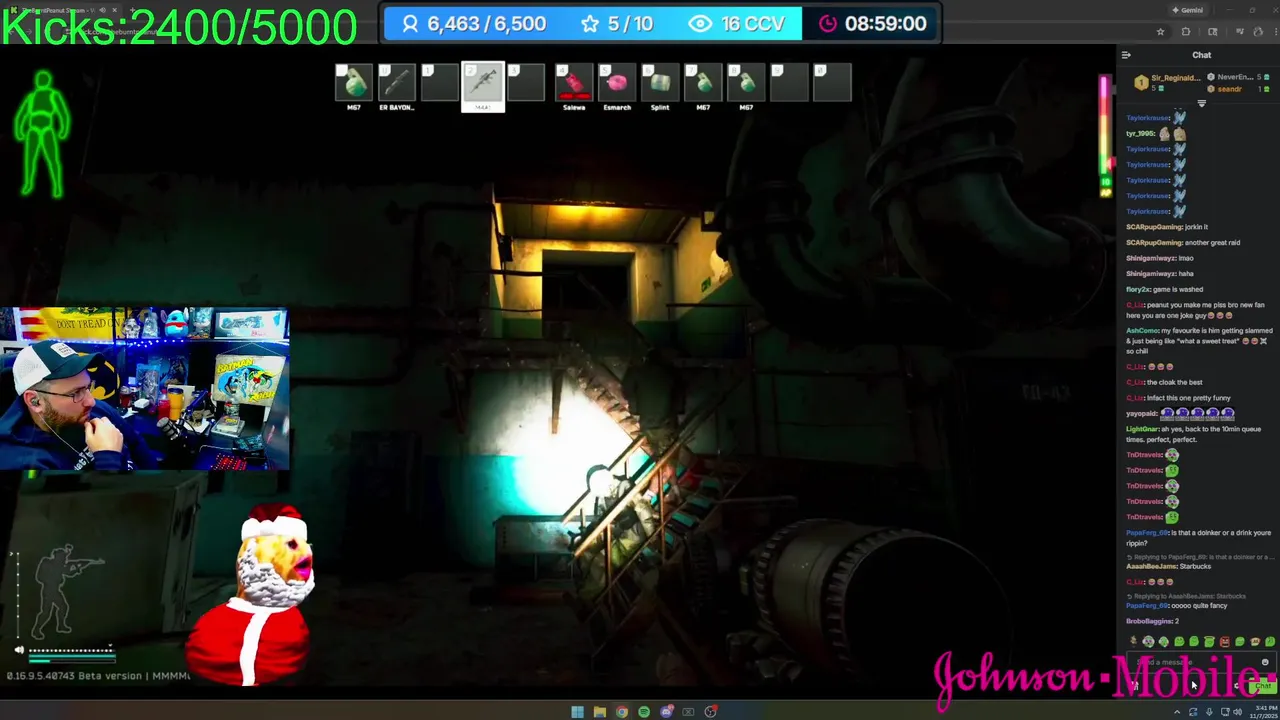Select the M4A1 rifle slot 2
The width and height of the screenshot is (1280, 720).
click(483, 86)
